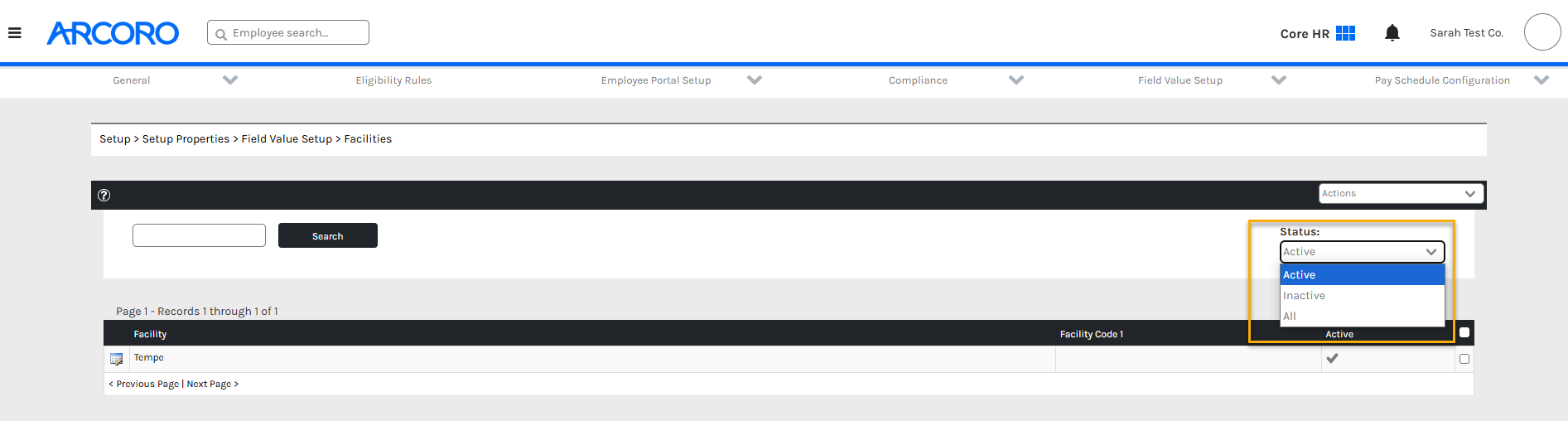The height and width of the screenshot is (421, 1568).
Task: Choose All in the Status list
Action: click(x=1363, y=316)
